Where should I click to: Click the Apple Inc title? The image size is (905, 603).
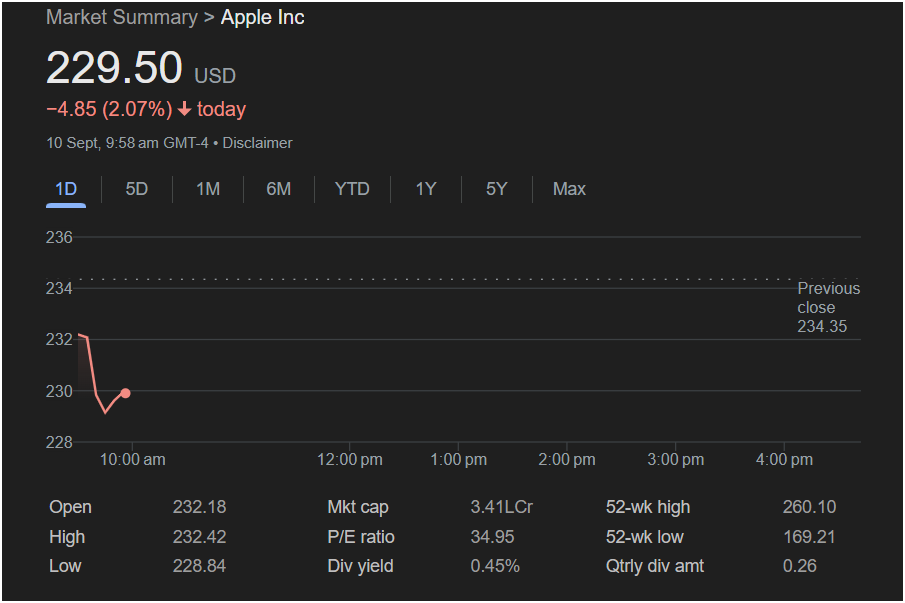coord(263,17)
